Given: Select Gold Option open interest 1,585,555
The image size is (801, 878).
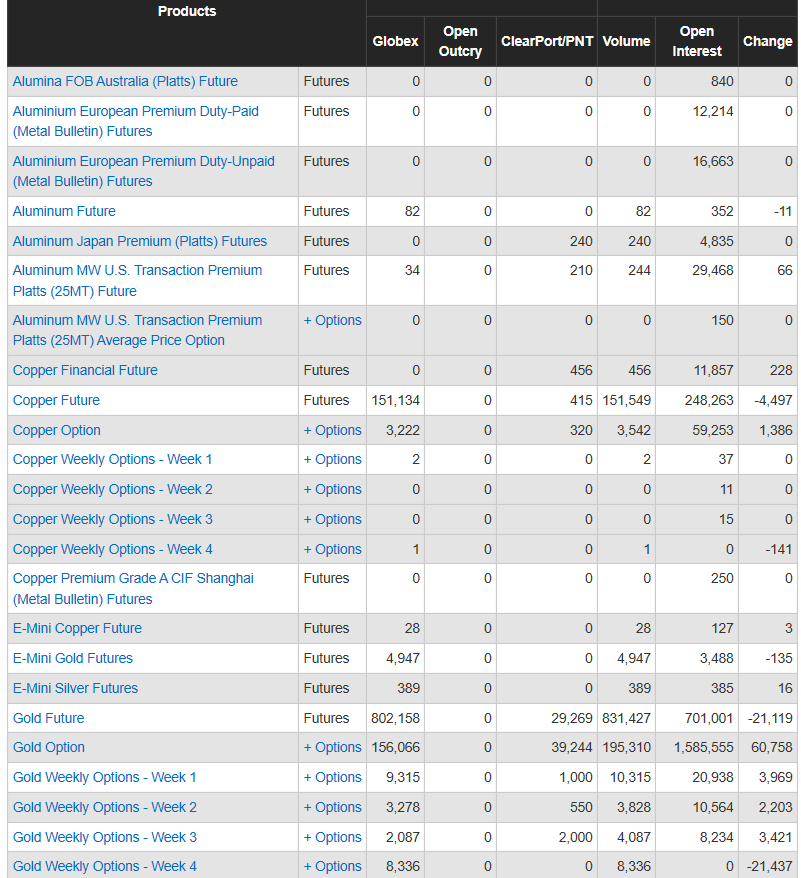Looking at the screenshot, I should click(704, 748).
